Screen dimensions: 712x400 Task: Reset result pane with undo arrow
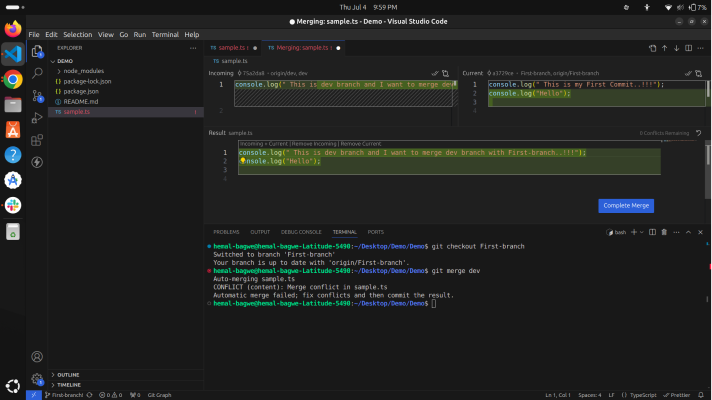click(x=698, y=133)
